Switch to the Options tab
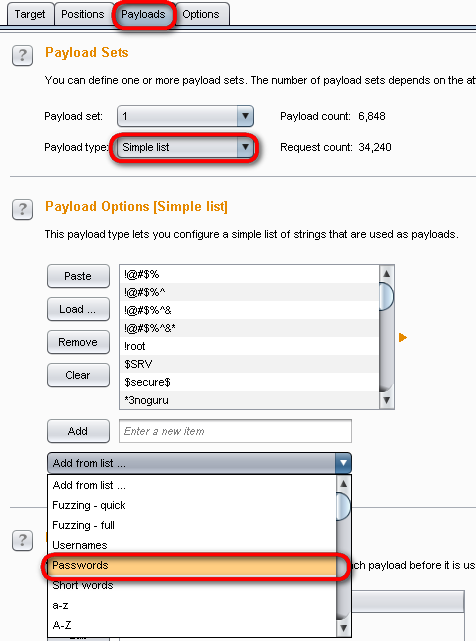Viewport: 476px width, 641px height. pyautogui.click(x=201, y=14)
